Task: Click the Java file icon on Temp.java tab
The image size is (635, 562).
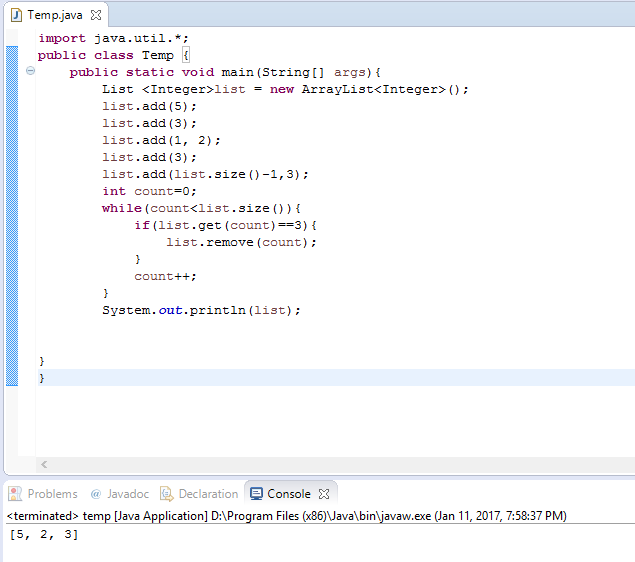Action: click(x=16, y=15)
